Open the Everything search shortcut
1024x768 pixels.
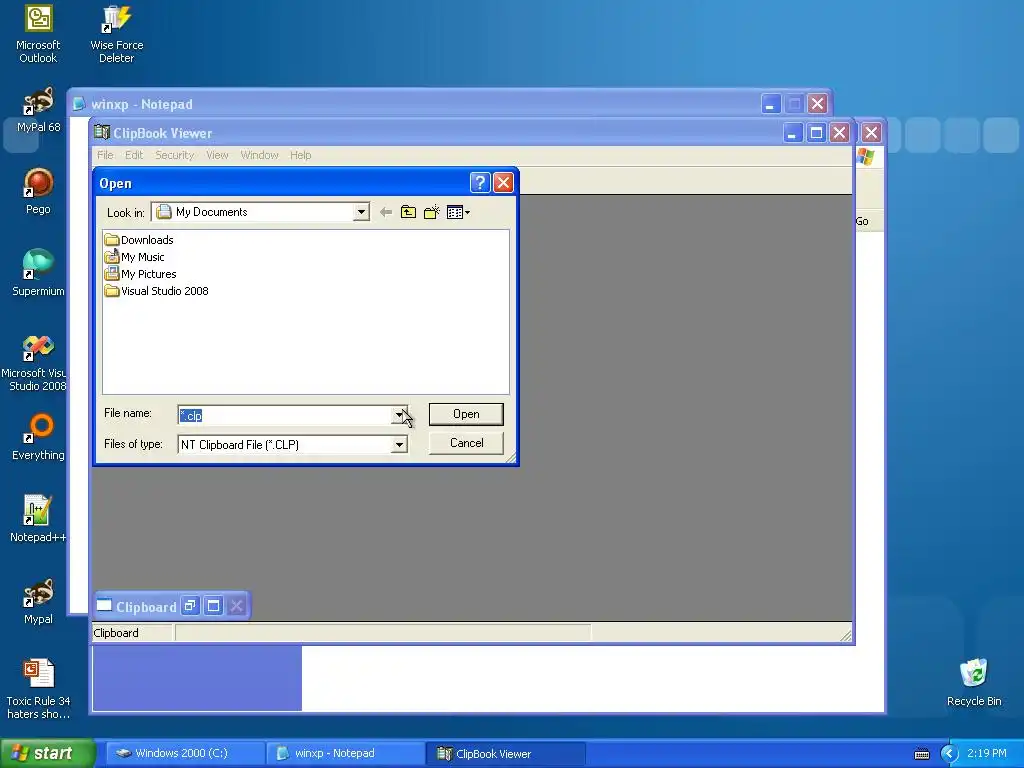[38, 437]
